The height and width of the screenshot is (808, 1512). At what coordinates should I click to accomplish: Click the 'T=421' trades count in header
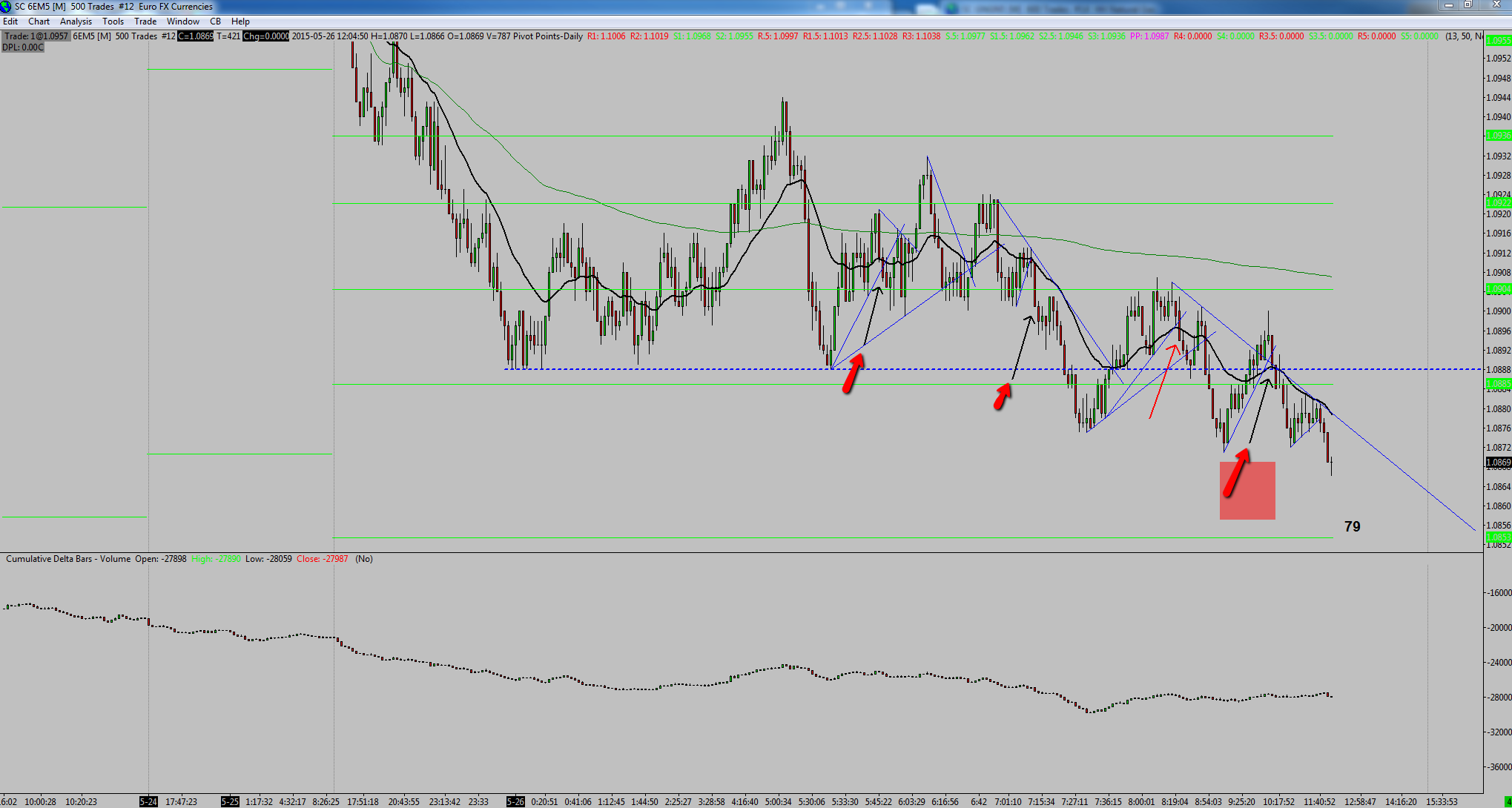228,36
